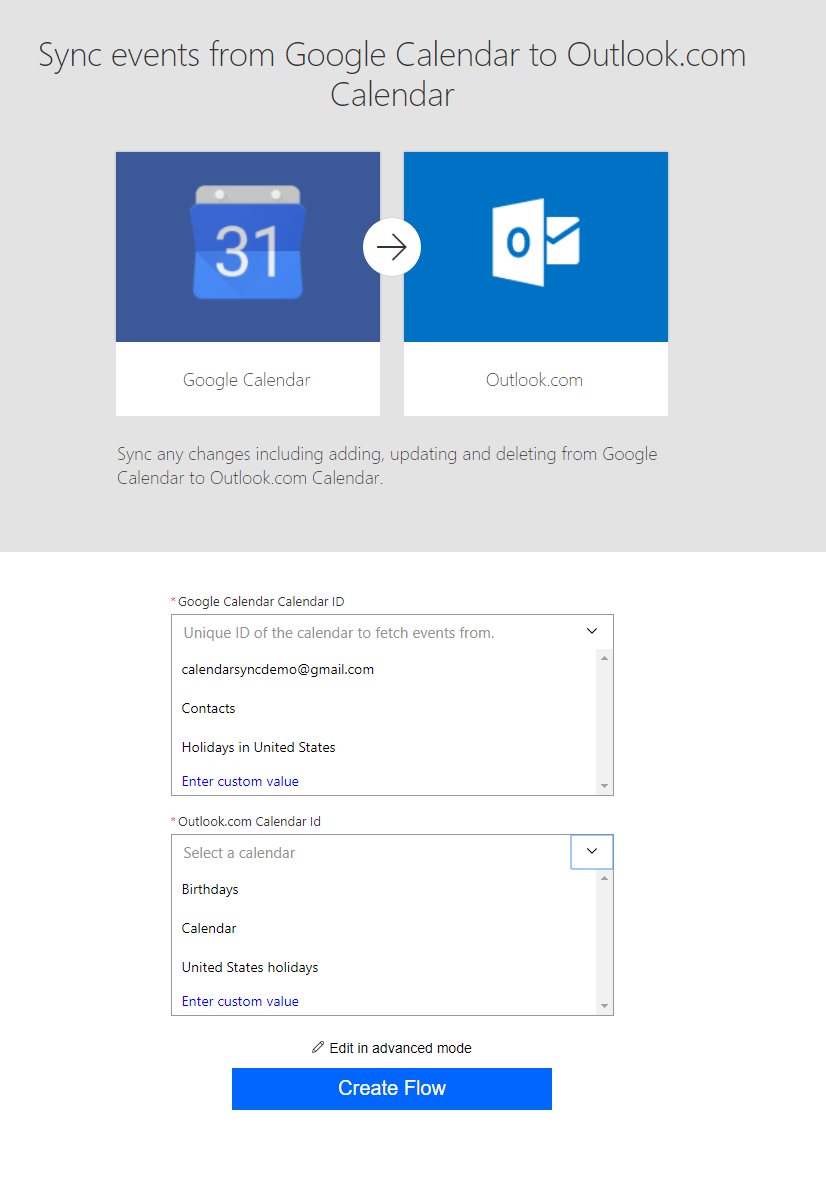Click the Google Calendar 31 icon

(247, 243)
